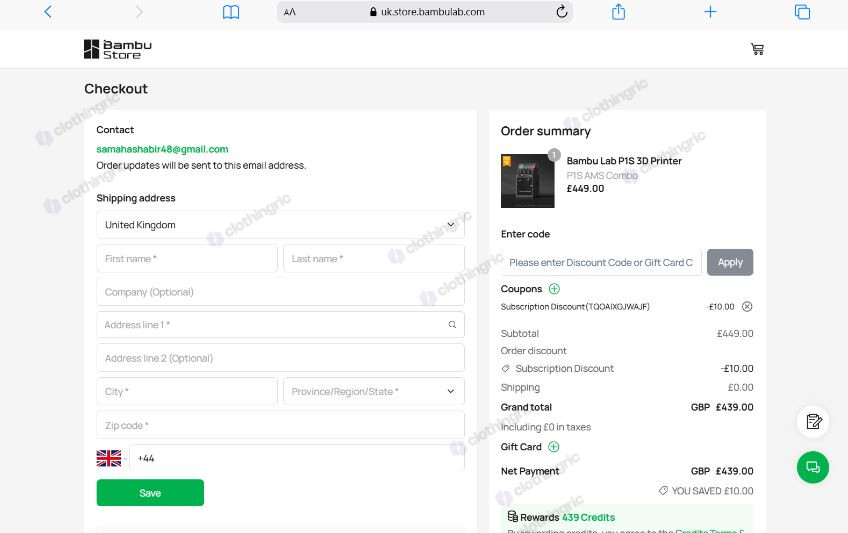Tap the Safari forward arrow

tap(139, 12)
